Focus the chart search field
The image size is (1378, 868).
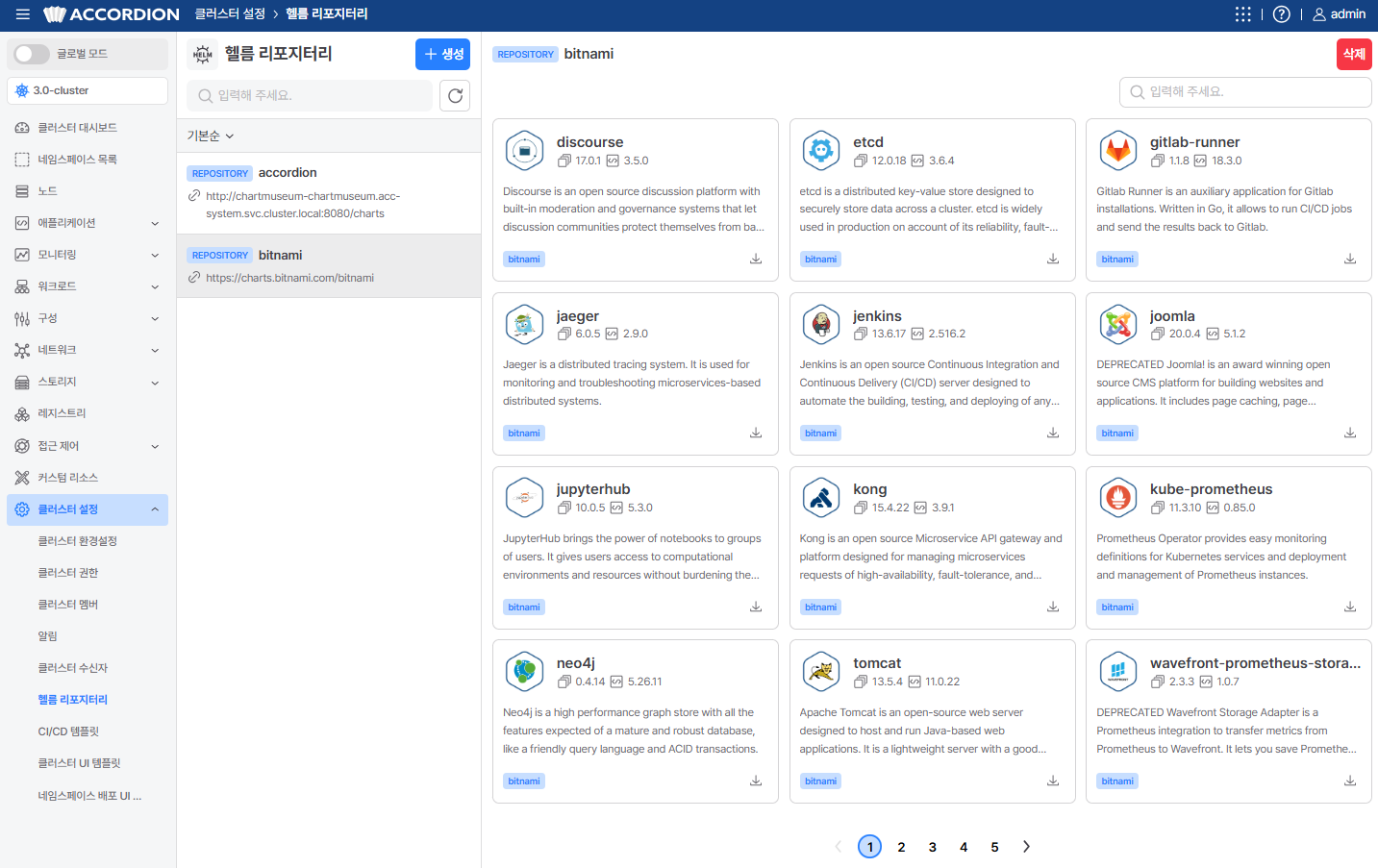[1245, 91]
